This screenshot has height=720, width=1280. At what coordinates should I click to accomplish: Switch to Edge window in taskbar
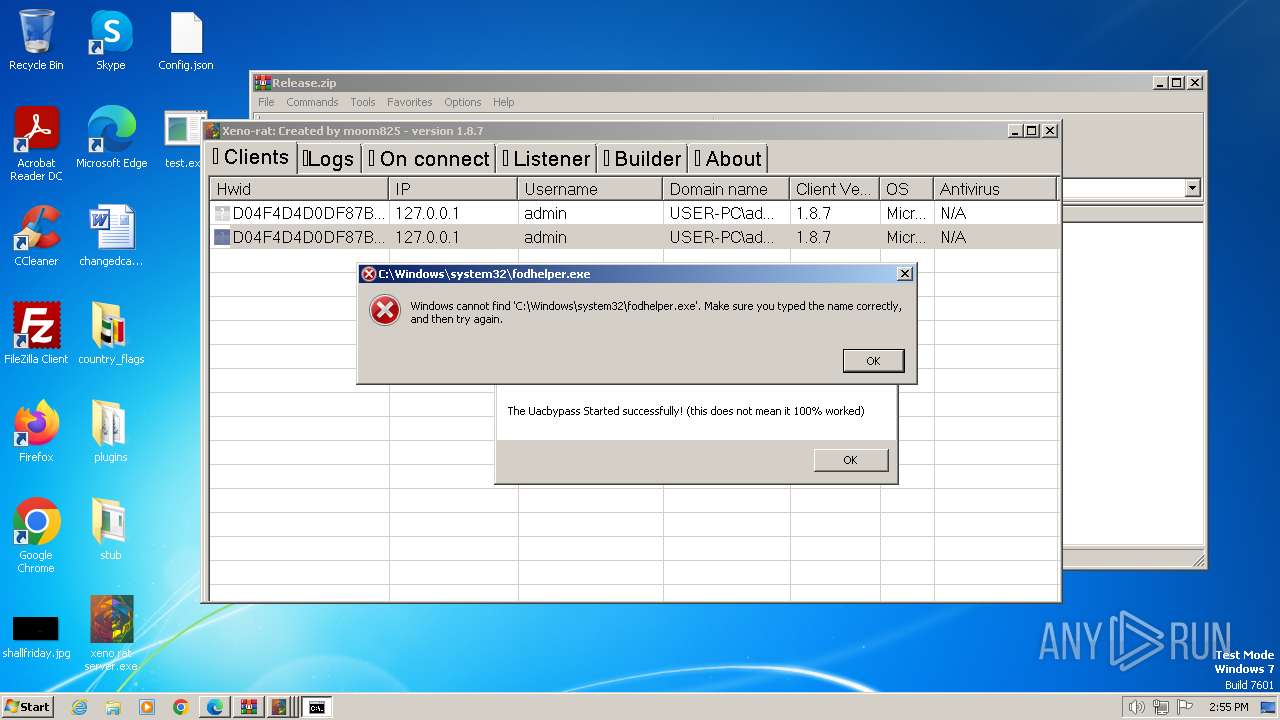[215, 707]
